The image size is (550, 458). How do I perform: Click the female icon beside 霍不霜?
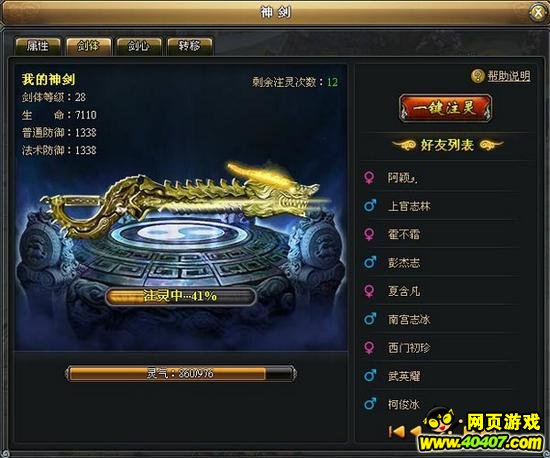(369, 234)
